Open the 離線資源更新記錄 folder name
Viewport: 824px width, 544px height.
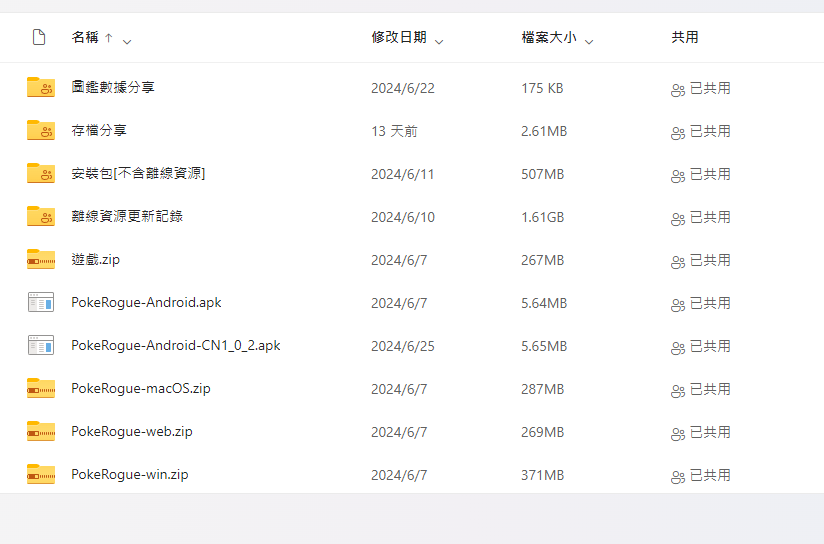(x=127, y=216)
